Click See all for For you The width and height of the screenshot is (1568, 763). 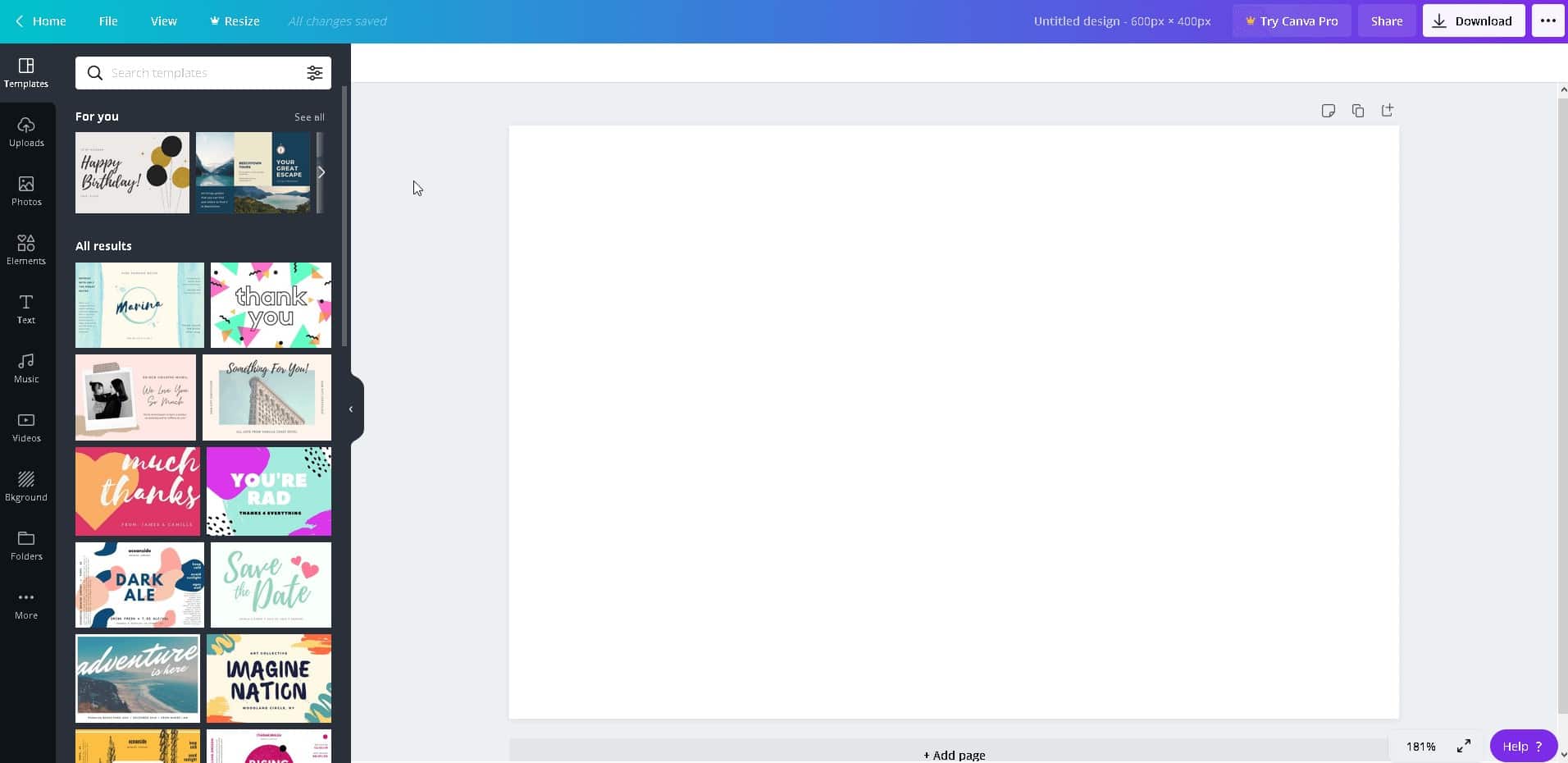tap(309, 117)
